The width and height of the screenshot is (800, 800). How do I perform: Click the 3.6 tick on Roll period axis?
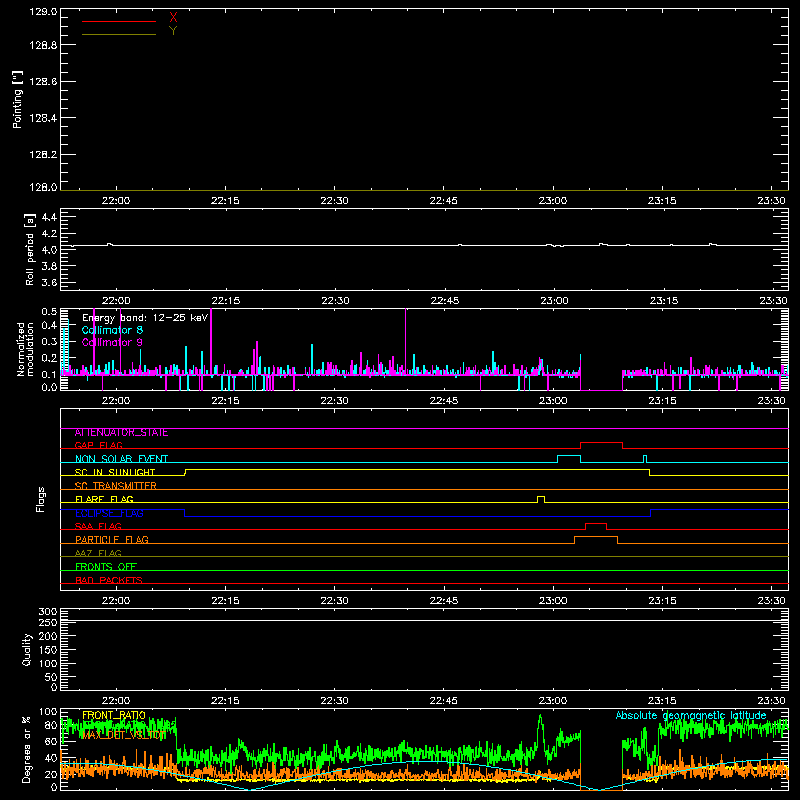coord(49,282)
